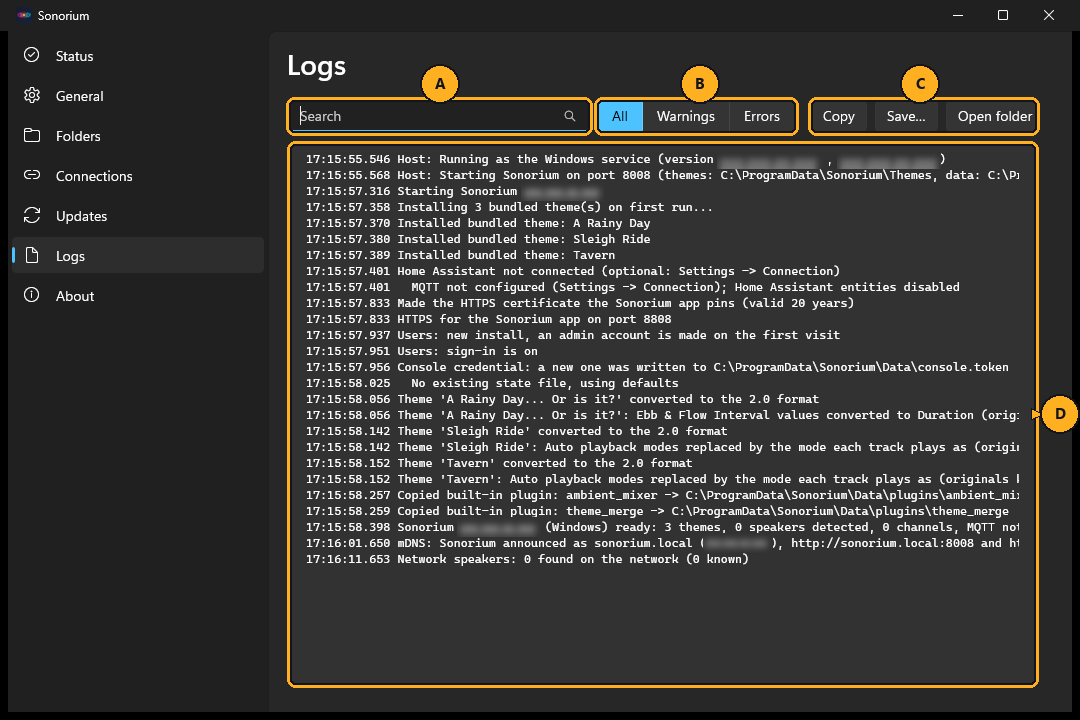Click 'Made the HTTPS certificate' log line
The height and width of the screenshot is (720, 1080).
click(x=580, y=303)
